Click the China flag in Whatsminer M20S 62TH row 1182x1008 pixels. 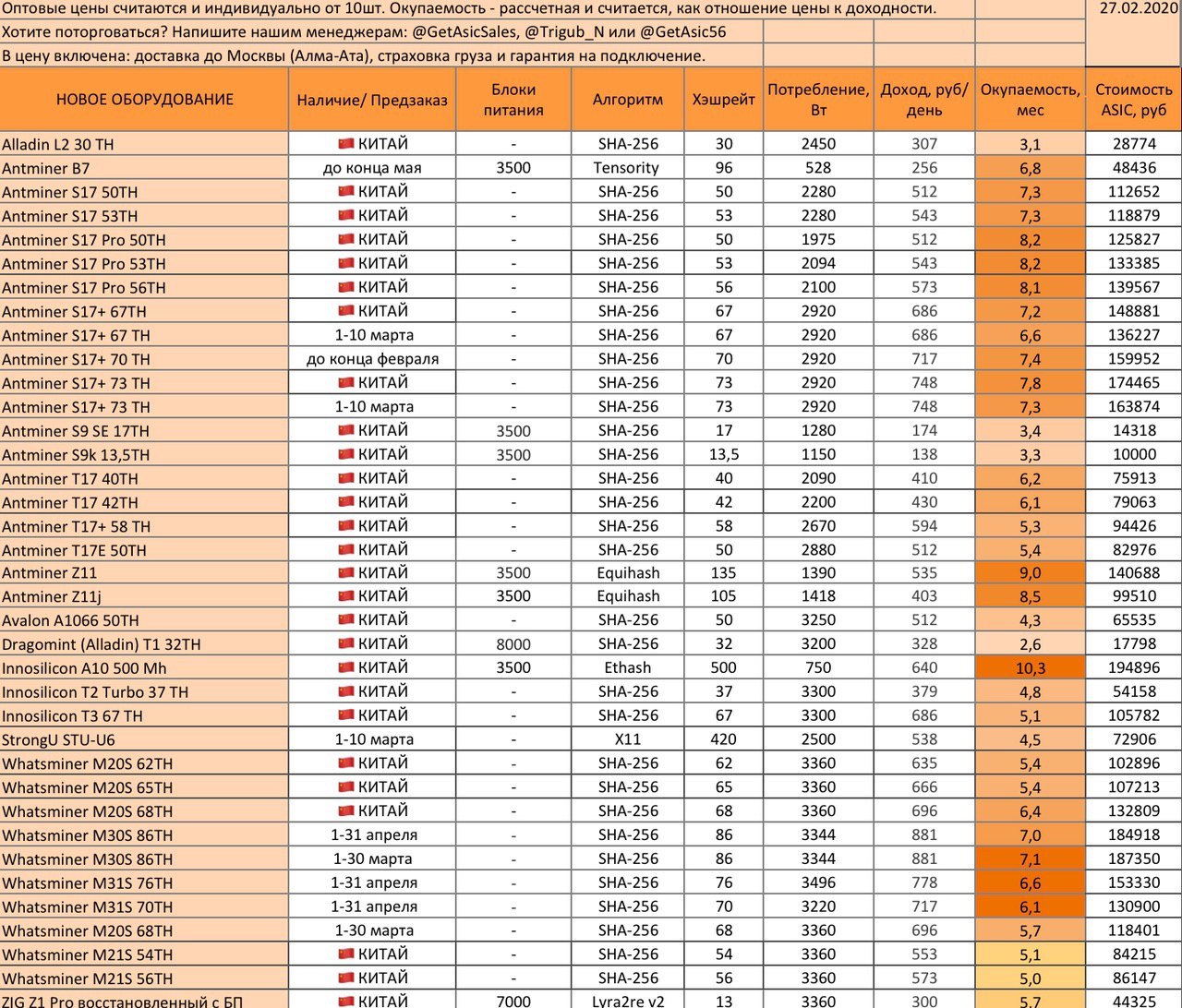click(346, 763)
